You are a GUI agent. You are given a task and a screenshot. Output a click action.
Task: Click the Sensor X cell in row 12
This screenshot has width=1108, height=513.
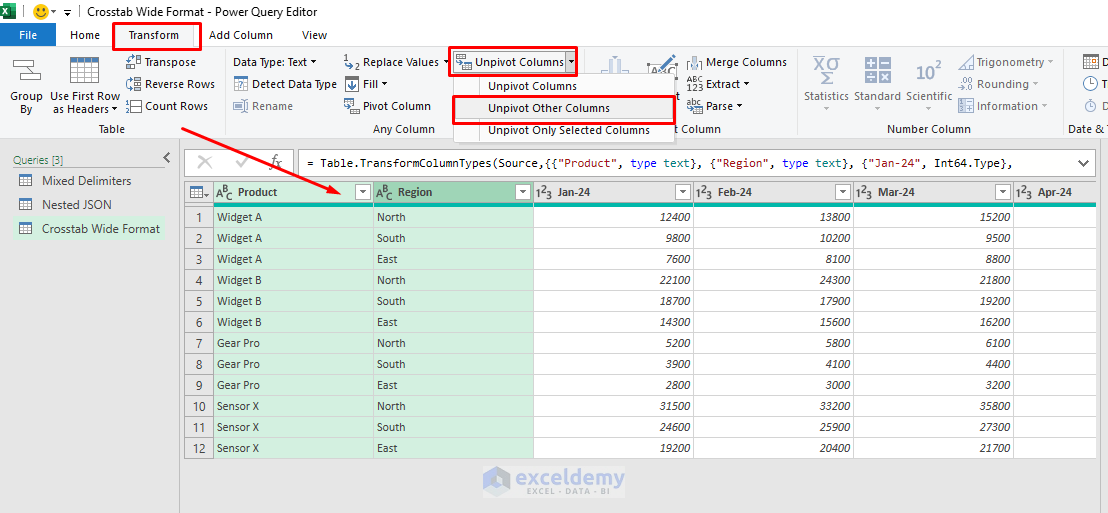293,448
